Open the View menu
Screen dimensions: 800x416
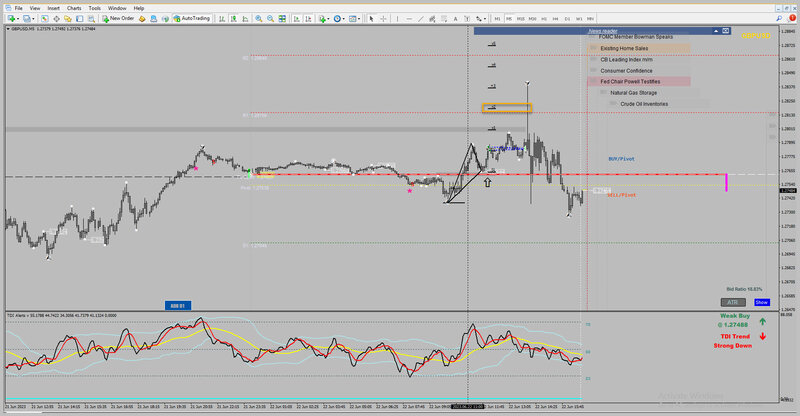tap(35, 8)
